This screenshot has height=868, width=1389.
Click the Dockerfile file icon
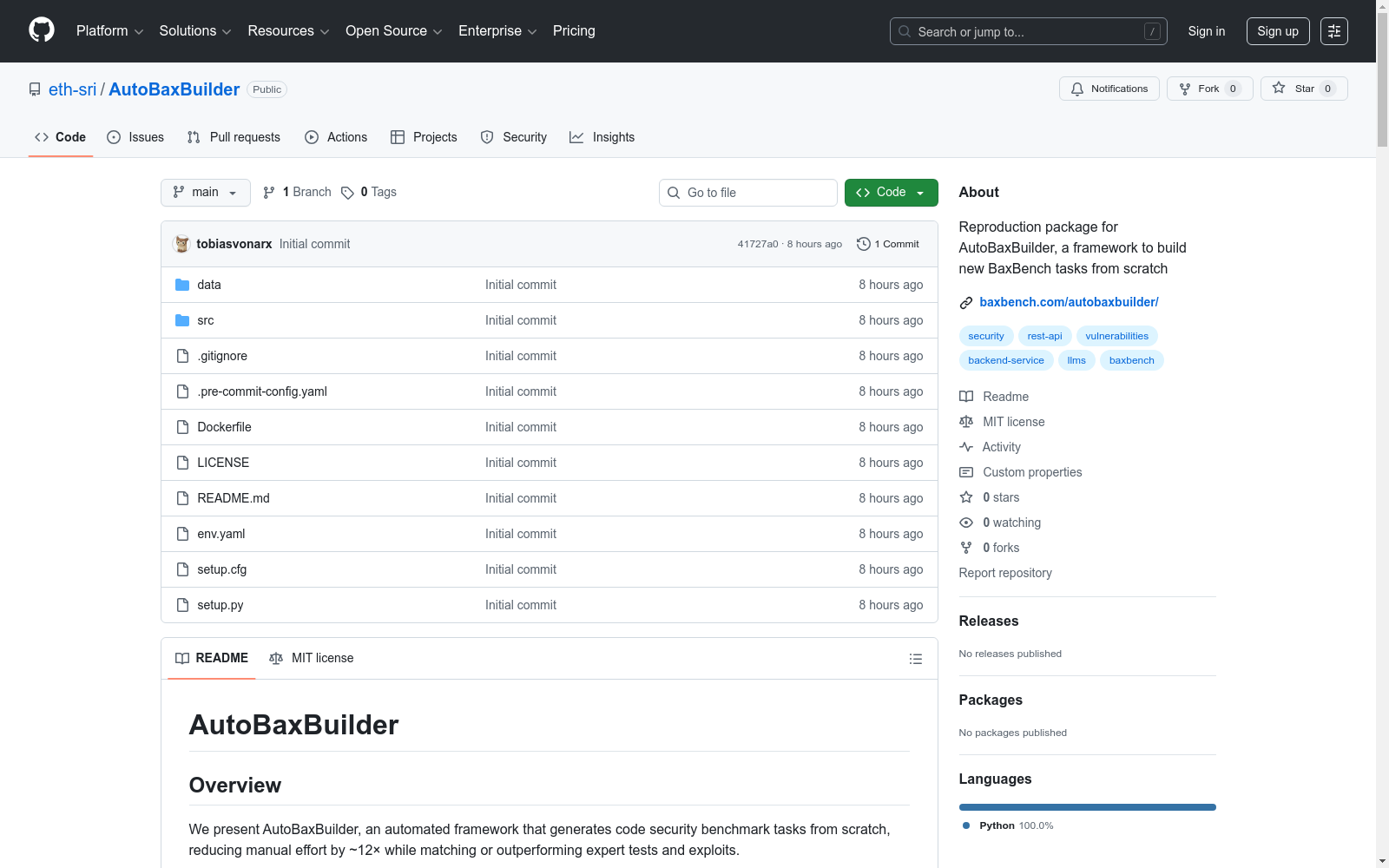(x=182, y=427)
